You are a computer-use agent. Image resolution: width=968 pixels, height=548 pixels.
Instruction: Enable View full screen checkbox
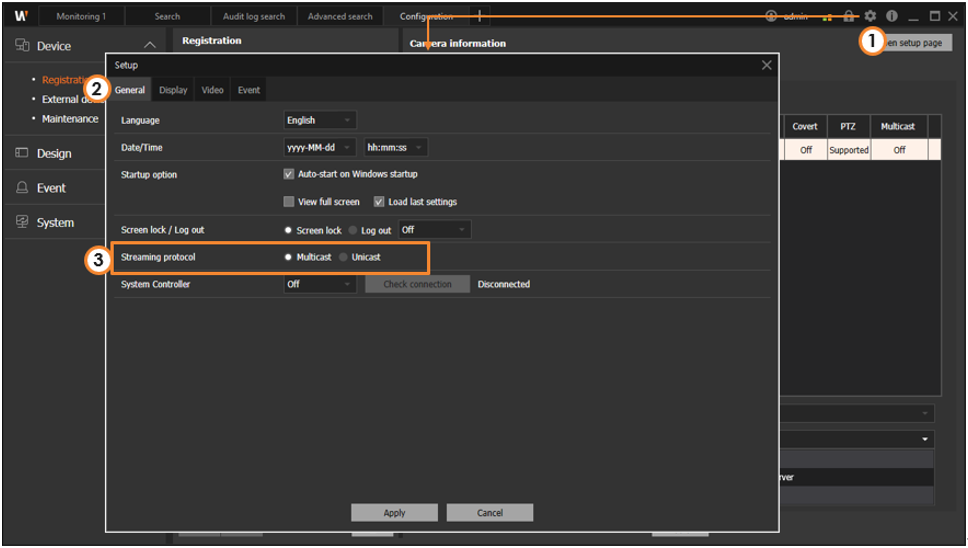(x=289, y=202)
